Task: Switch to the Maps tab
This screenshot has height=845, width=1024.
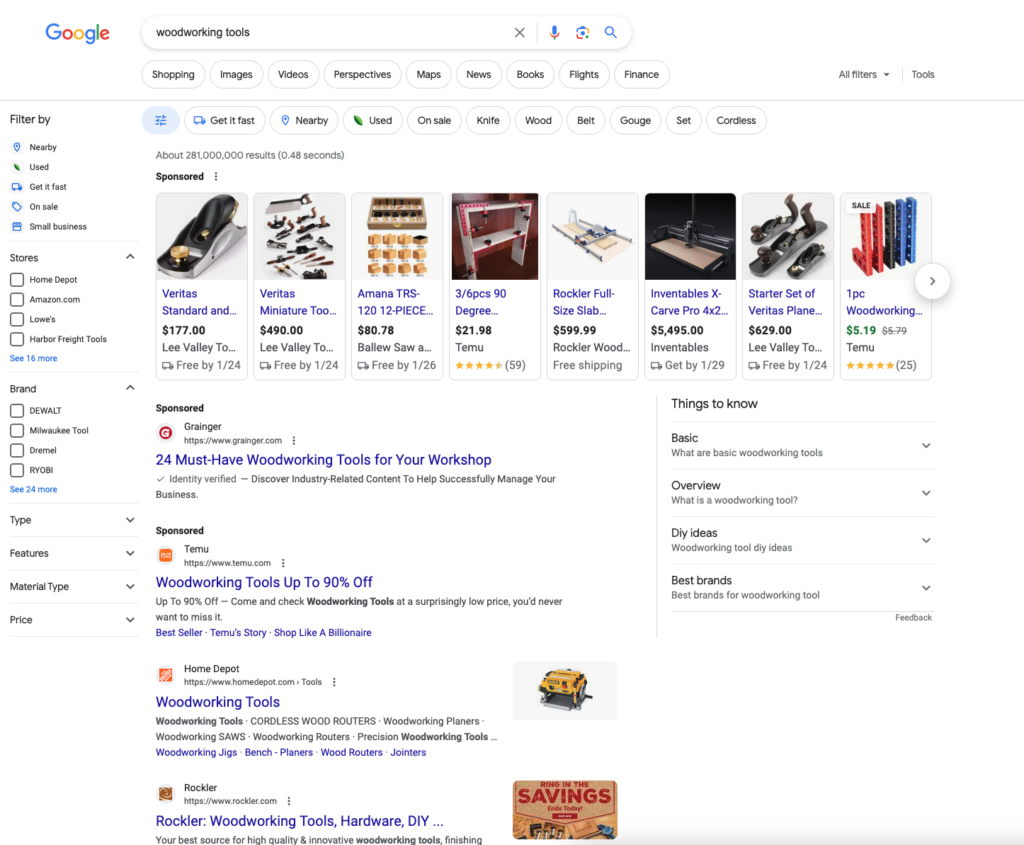Action: pyautogui.click(x=428, y=74)
